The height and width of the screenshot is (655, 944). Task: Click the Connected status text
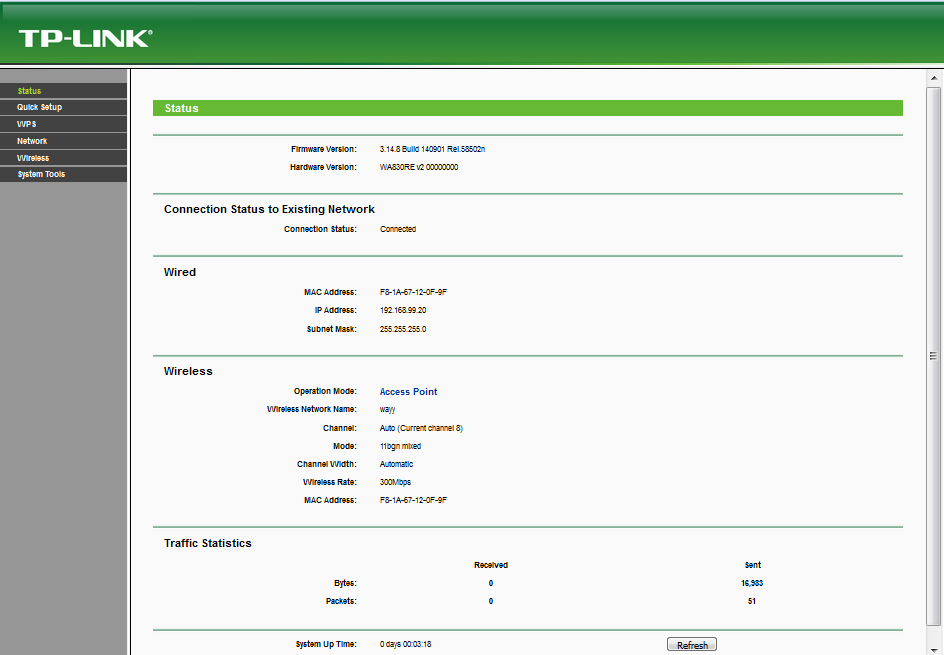click(398, 229)
